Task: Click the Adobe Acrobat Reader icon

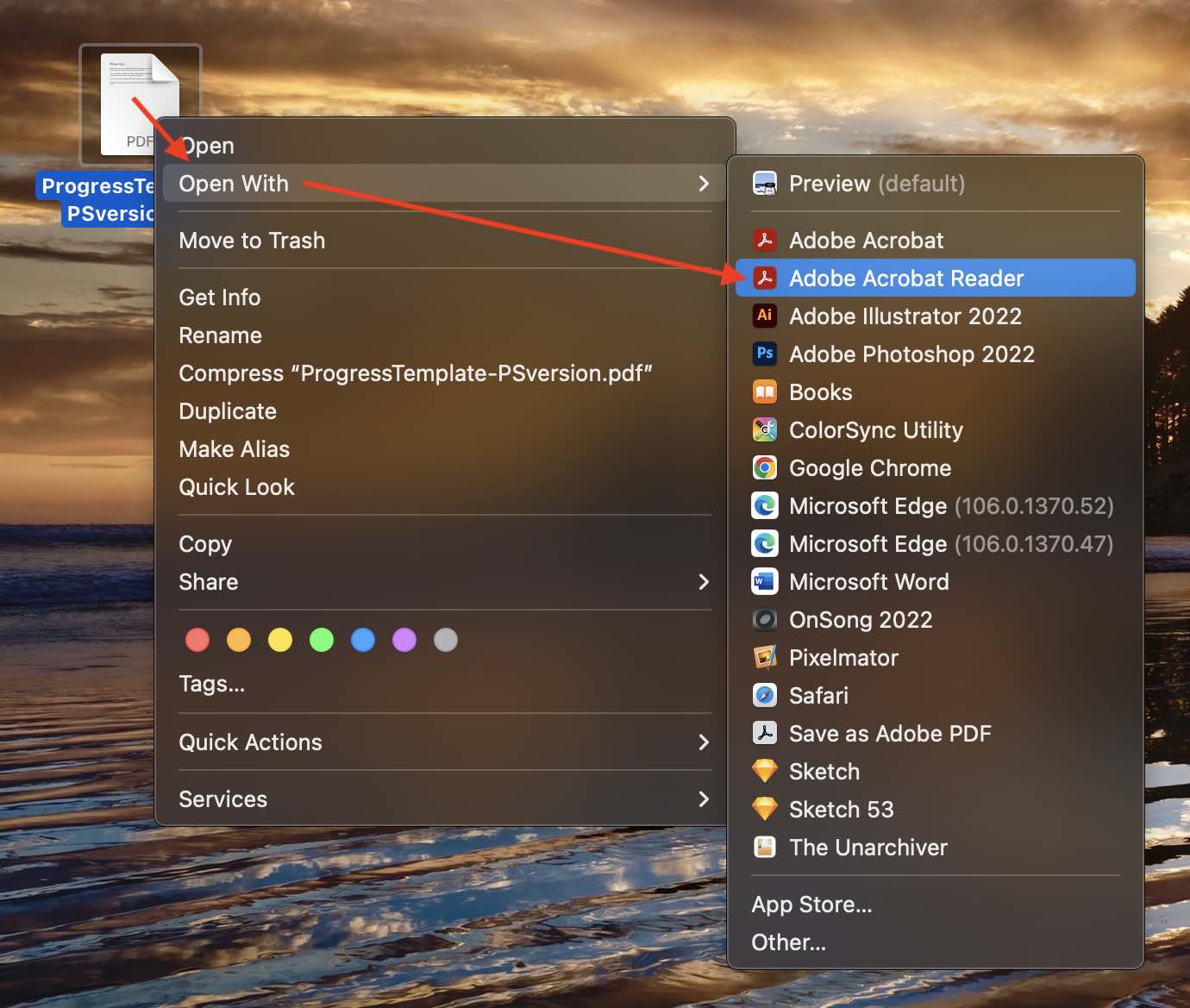Action: pyautogui.click(x=764, y=279)
